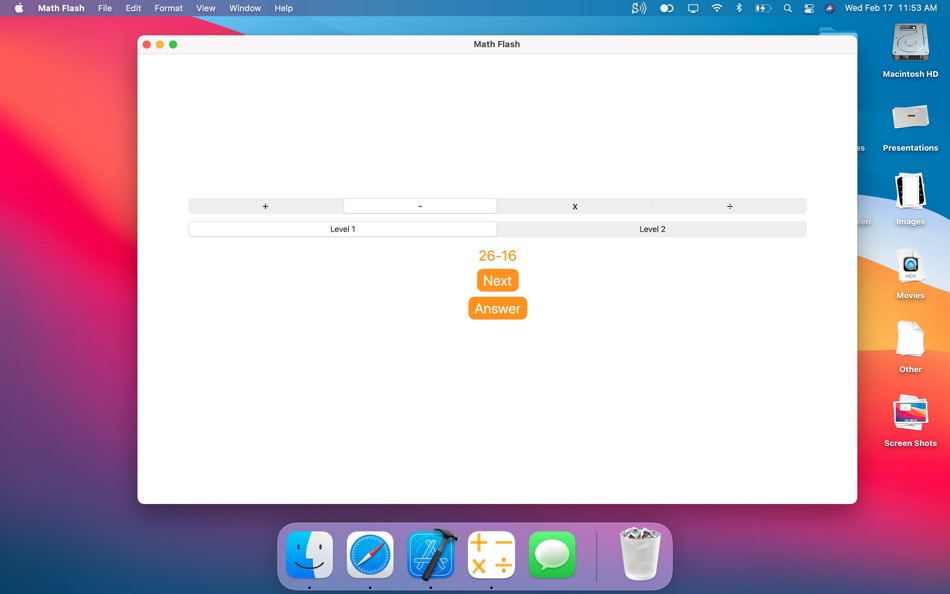Open the Help menu

click(x=284, y=8)
